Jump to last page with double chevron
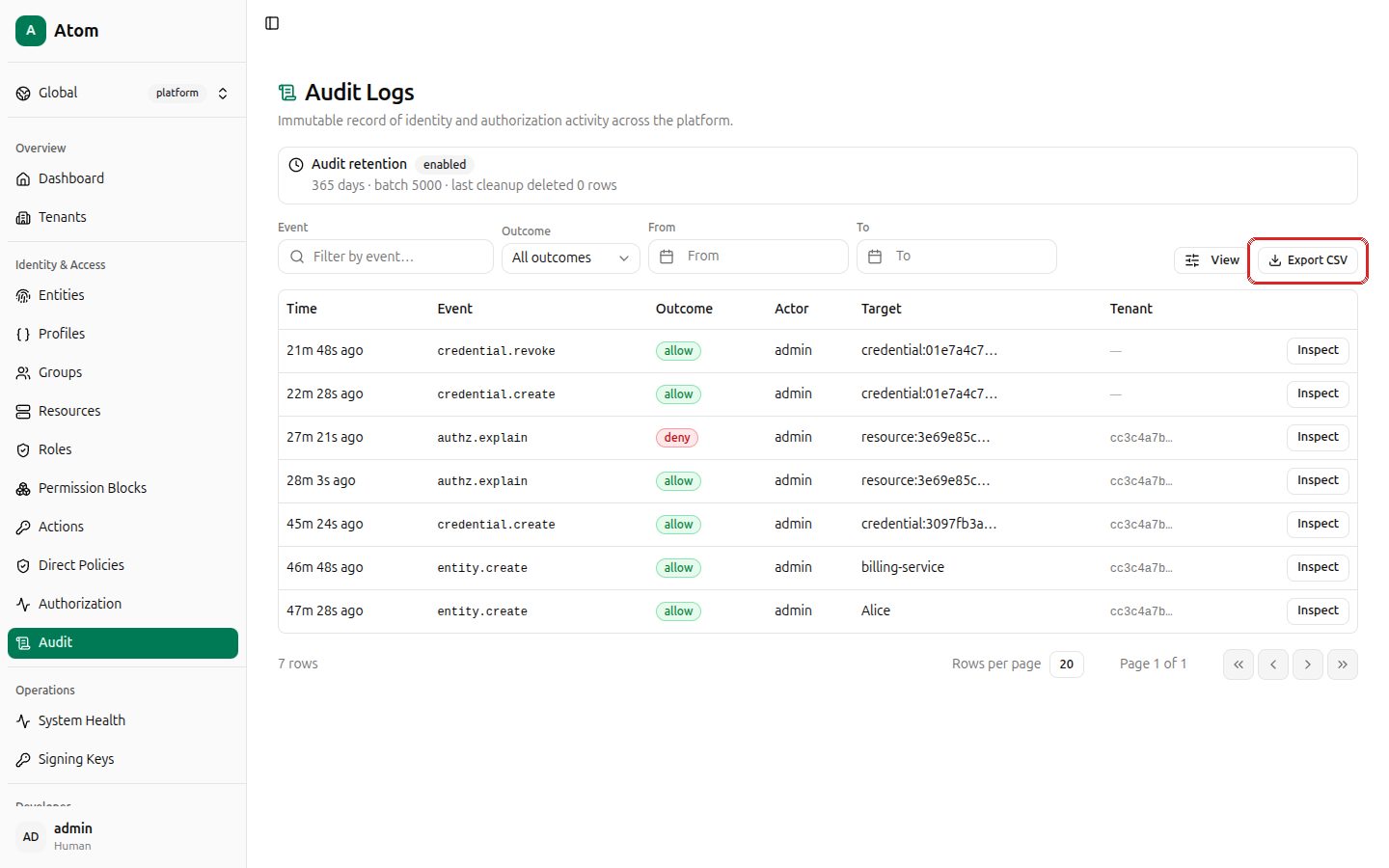This screenshot has width=1389, height=868. point(1343,665)
